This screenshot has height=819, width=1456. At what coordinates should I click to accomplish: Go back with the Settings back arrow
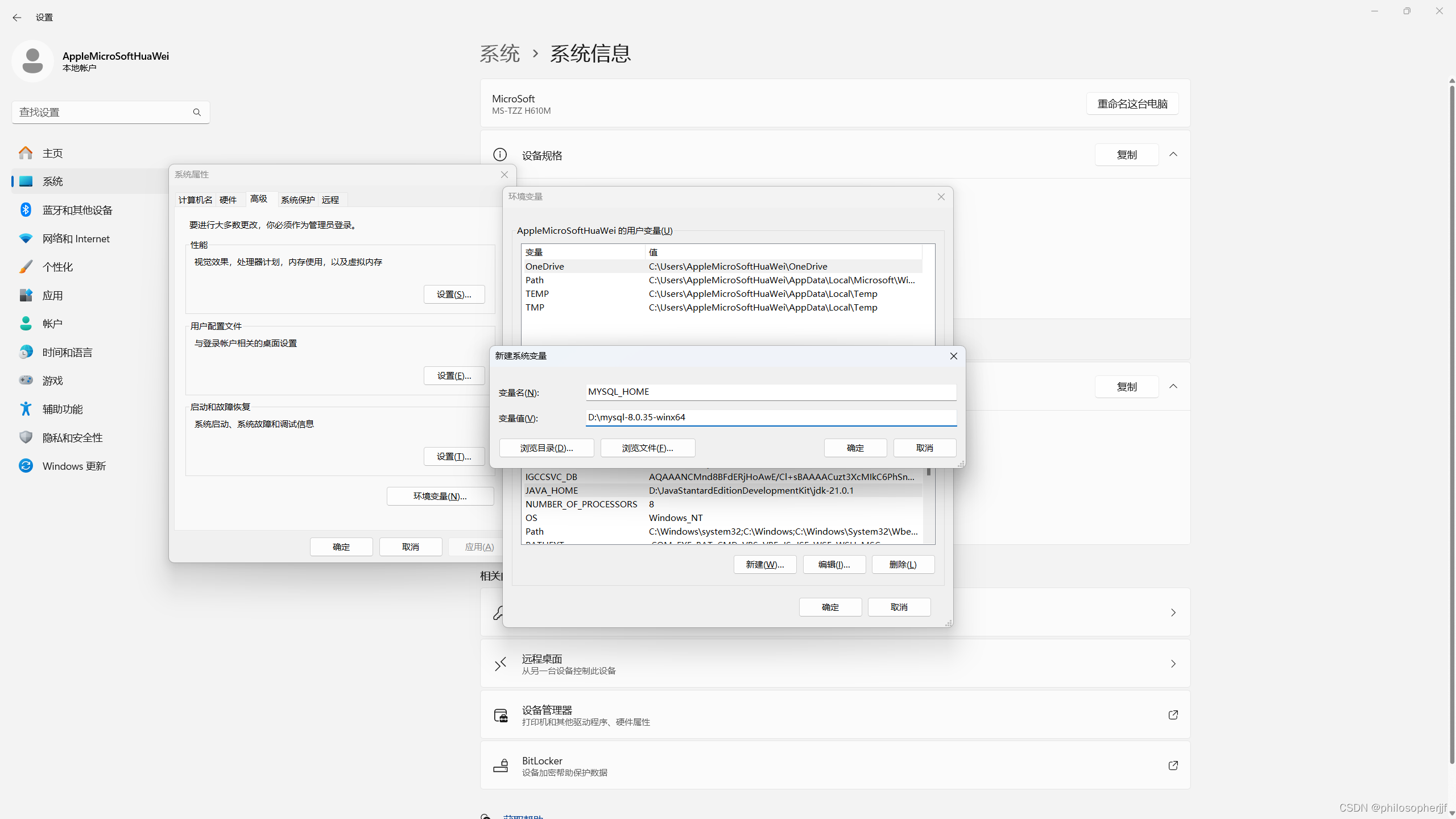pyautogui.click(x=17, y=18)
